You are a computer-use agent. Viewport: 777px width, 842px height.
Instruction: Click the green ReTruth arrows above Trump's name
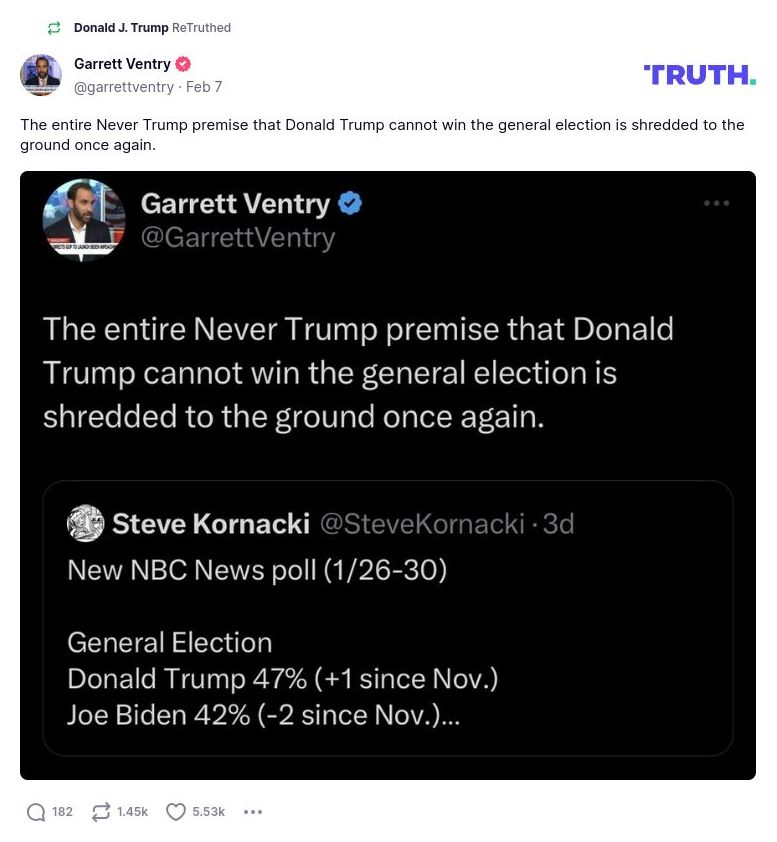click(53, 28)
